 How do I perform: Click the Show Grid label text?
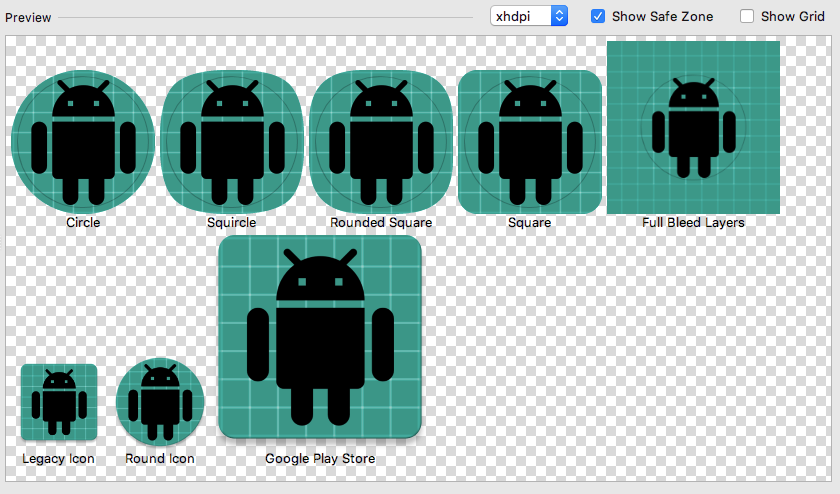792,17
